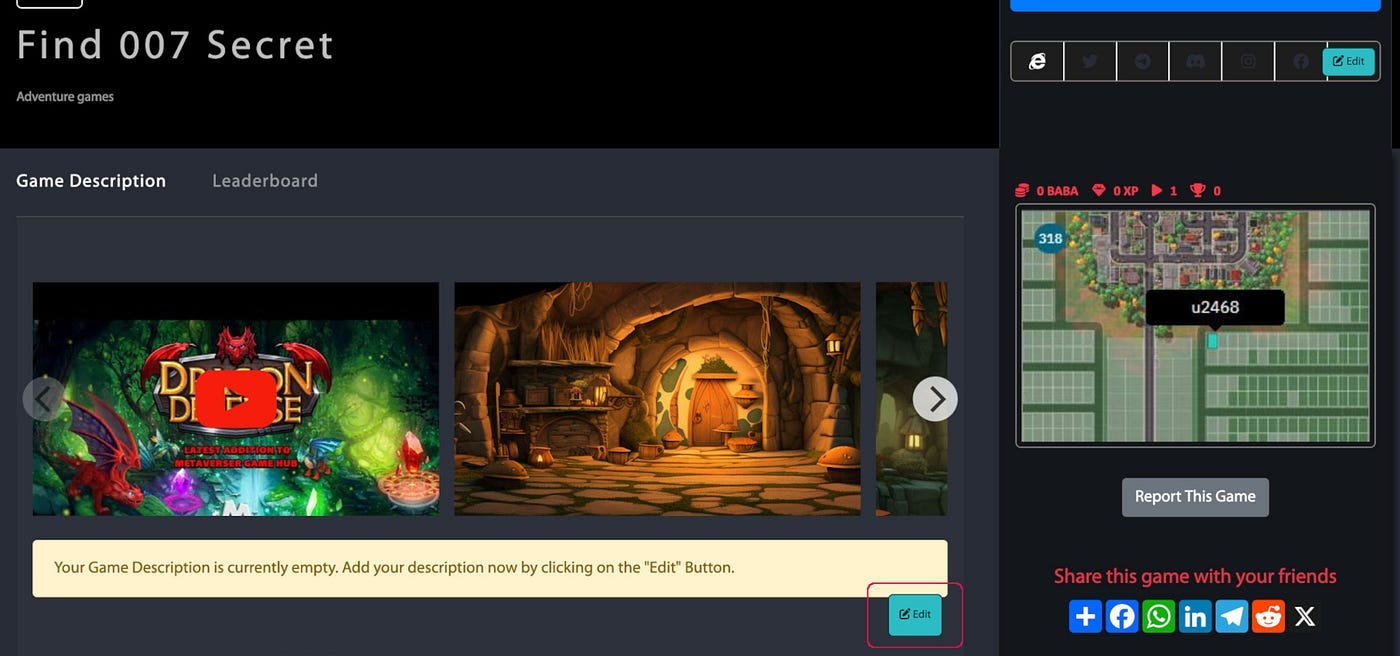Image resolution: width=1400 pixels, height=656 pixels.
Task: Select the Game Description tab
Action: pos(91,181)
